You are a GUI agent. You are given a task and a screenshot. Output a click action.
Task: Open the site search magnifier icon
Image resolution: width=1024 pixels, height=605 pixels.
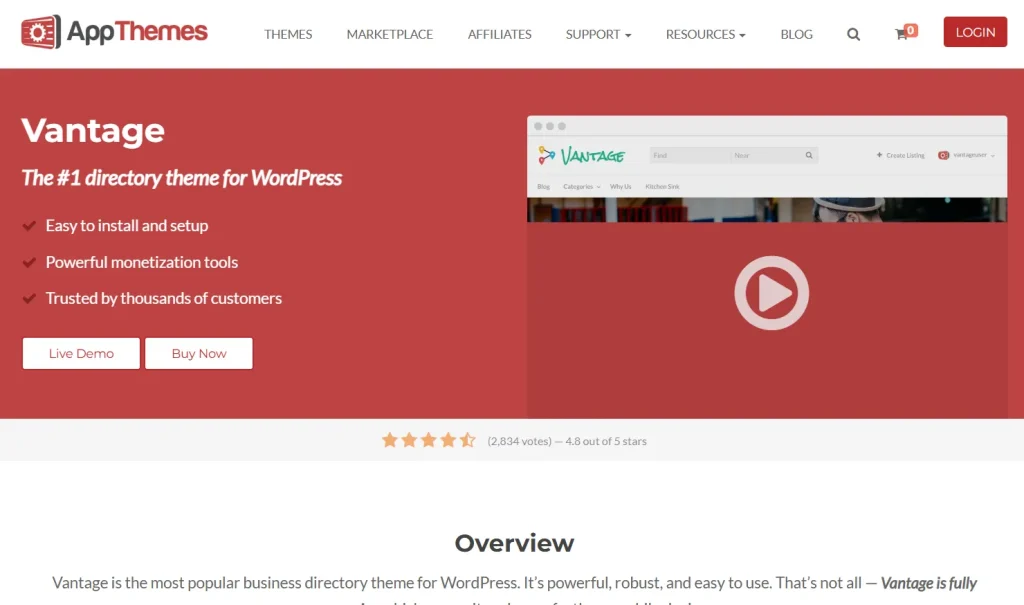click(x=853, y=34)
